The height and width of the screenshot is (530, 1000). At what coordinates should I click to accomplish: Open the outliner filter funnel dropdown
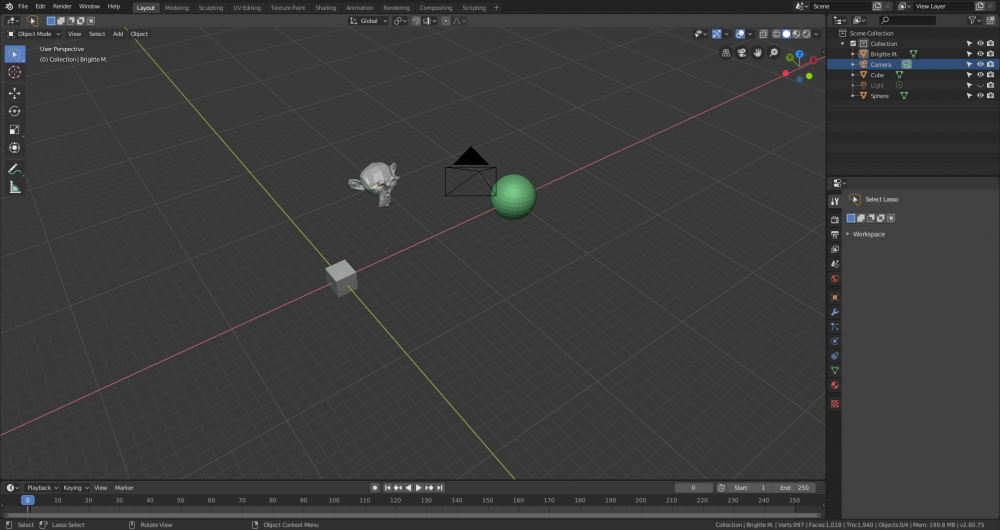click(x=974, y=20)
